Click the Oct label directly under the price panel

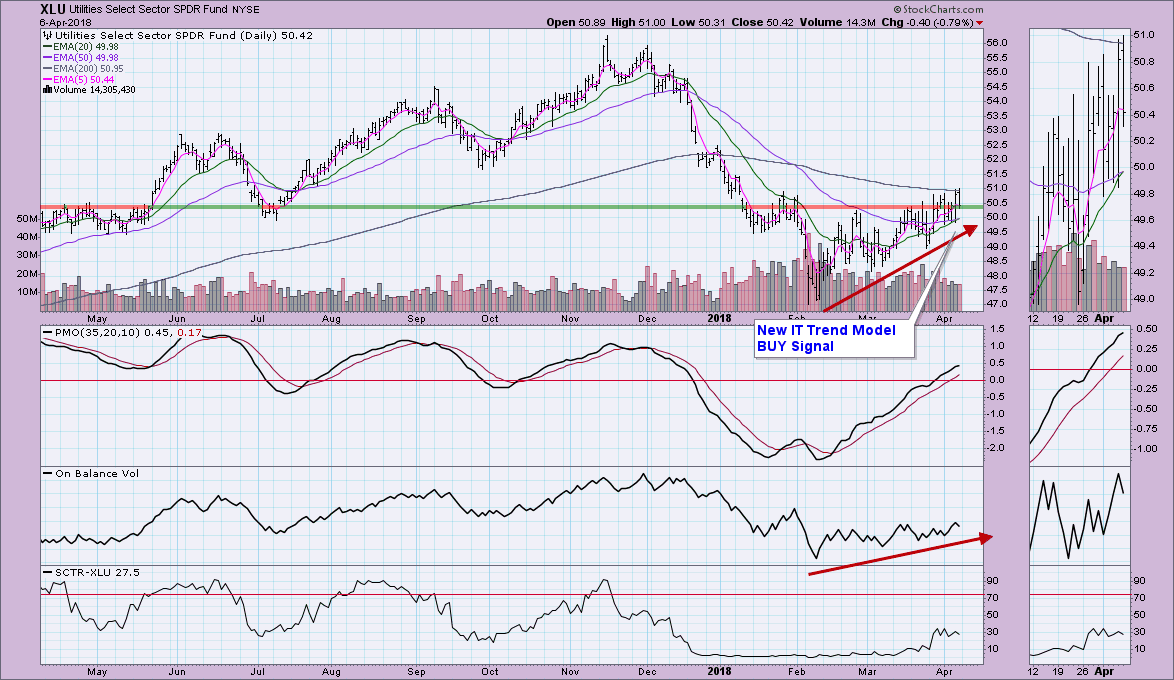click(490, 319)
